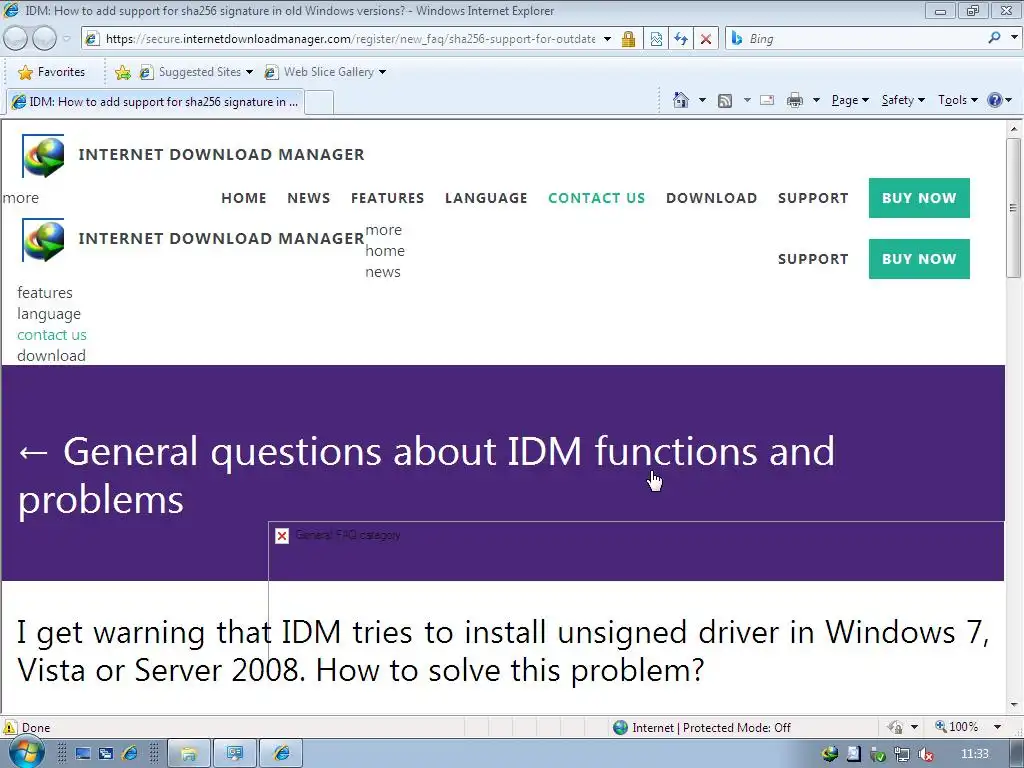Open FEATURES in site navigation

point(387,198)
